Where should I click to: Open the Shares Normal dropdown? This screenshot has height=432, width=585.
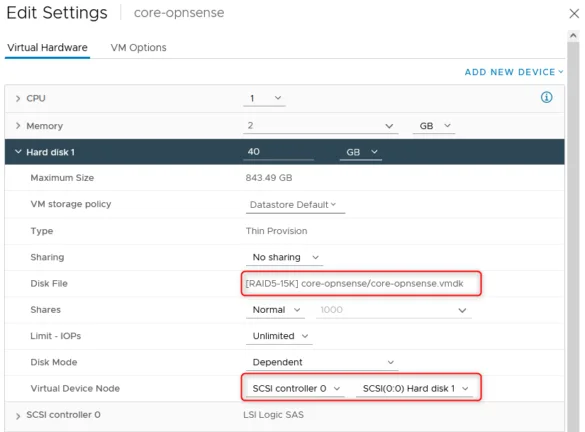pos(275,310)
